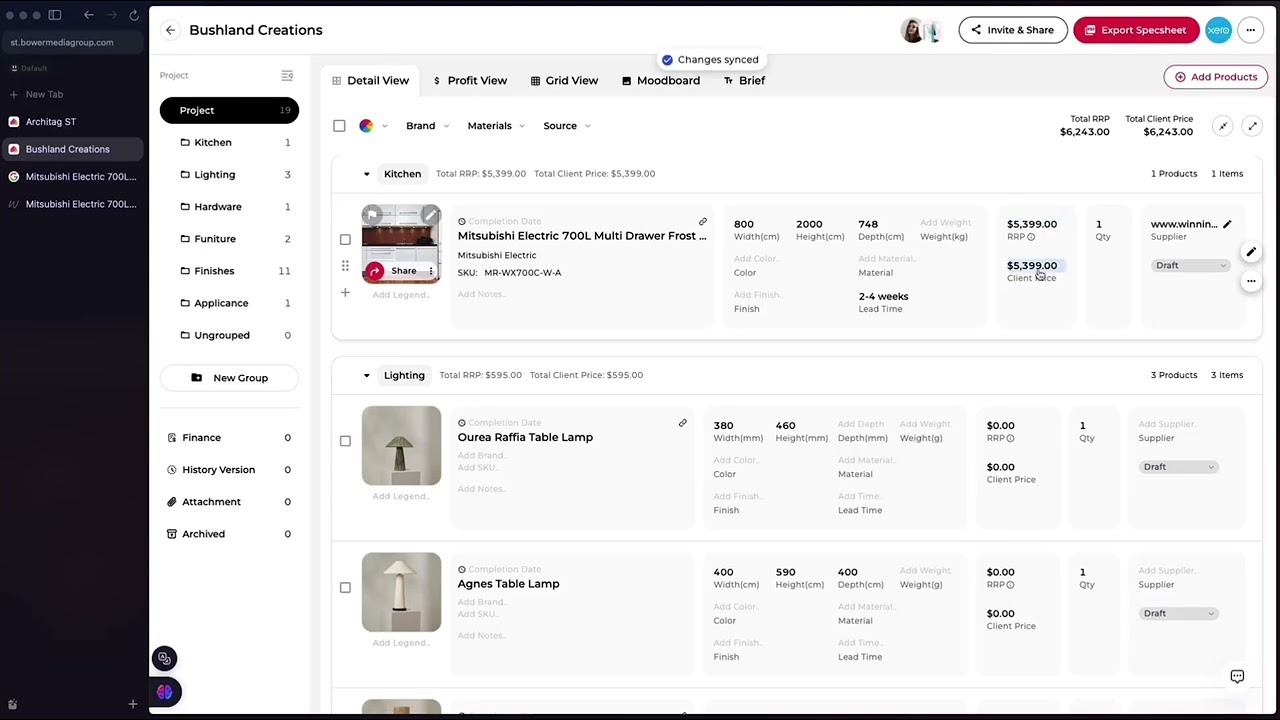Open supplier link www.winnin
This screenshot has width=1280, height=720.
pyautogui.click(x=1184, y=224)
